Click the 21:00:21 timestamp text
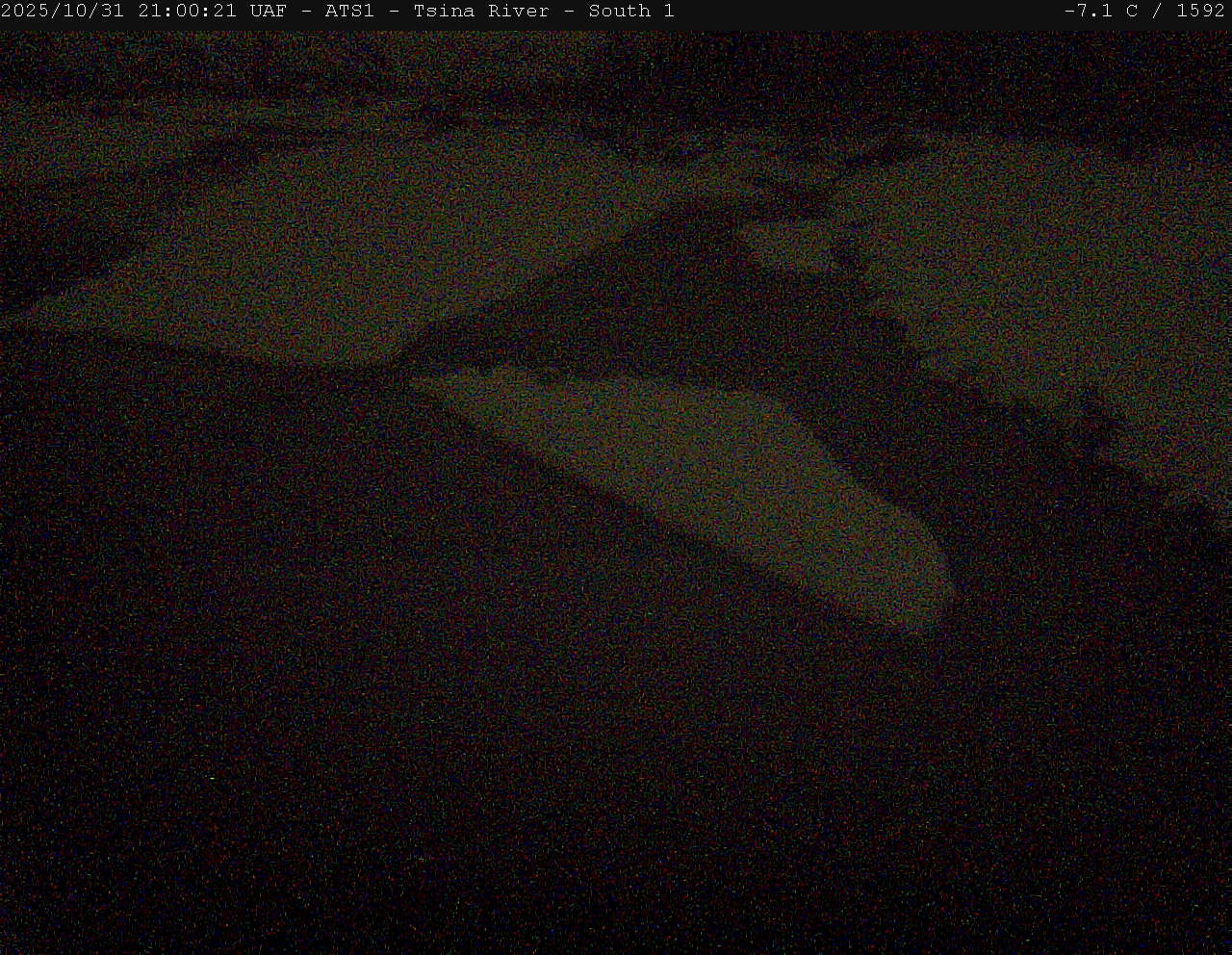The width and height of the screenshot is (1232, 955). pos(187,12)
